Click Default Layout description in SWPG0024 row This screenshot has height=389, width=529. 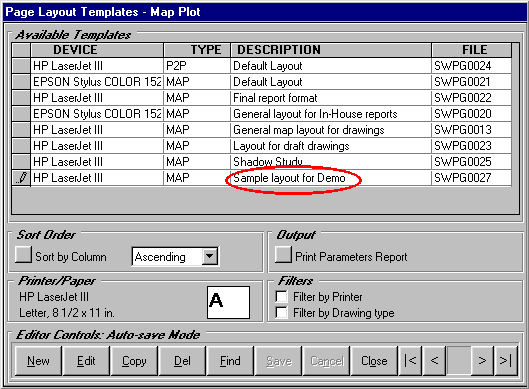[331, 66]
